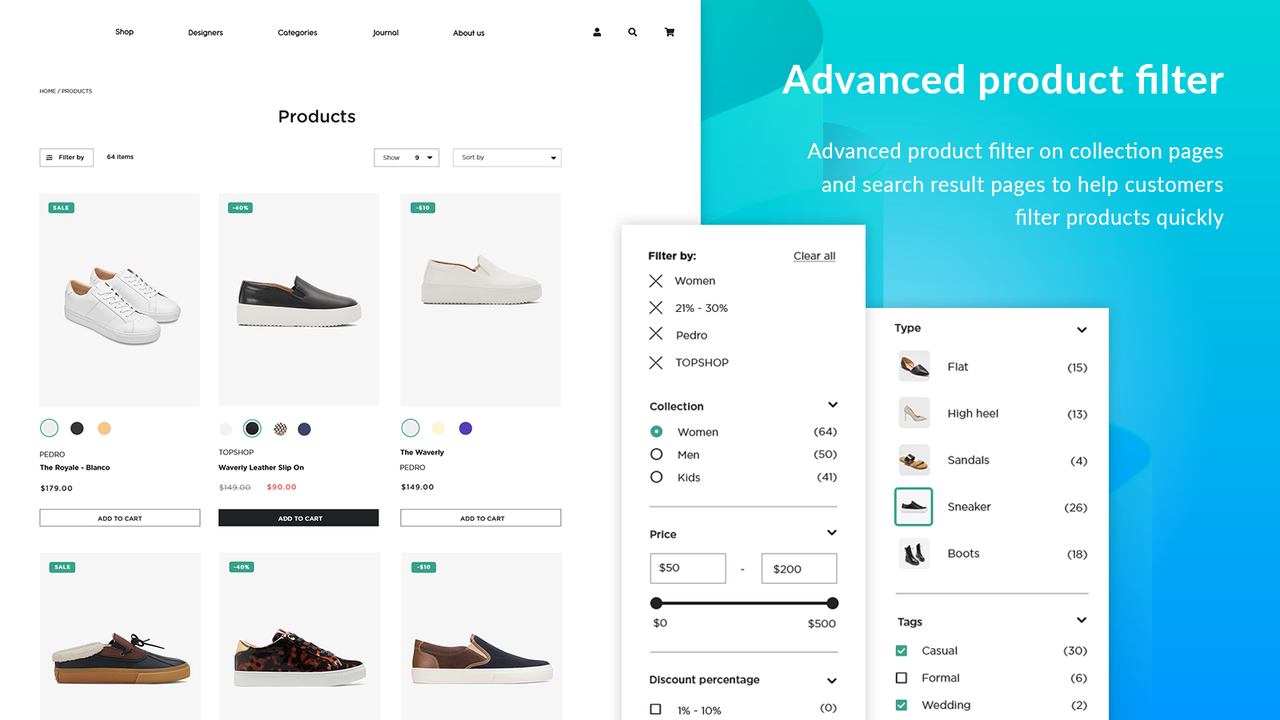Open The Waverly white slip-on image
This screenshot has width=1280, height=720.
[x=481, y=300]
